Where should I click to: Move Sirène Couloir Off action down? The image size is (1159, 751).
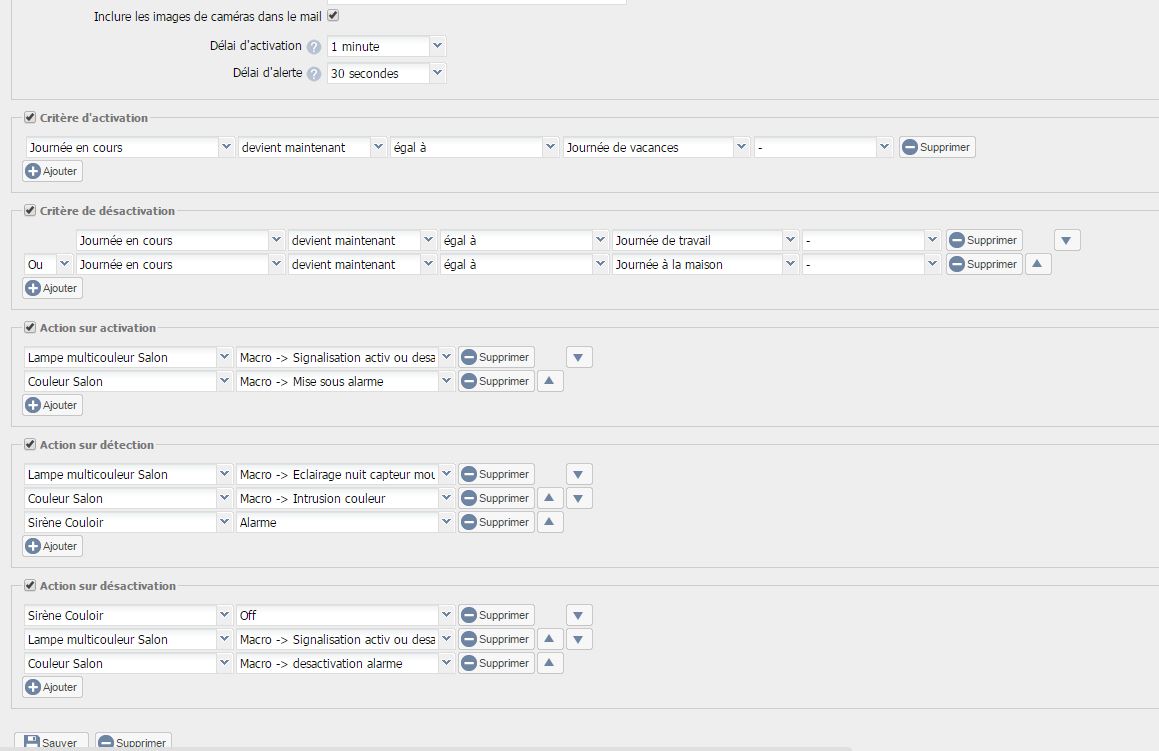click(580, 615)
